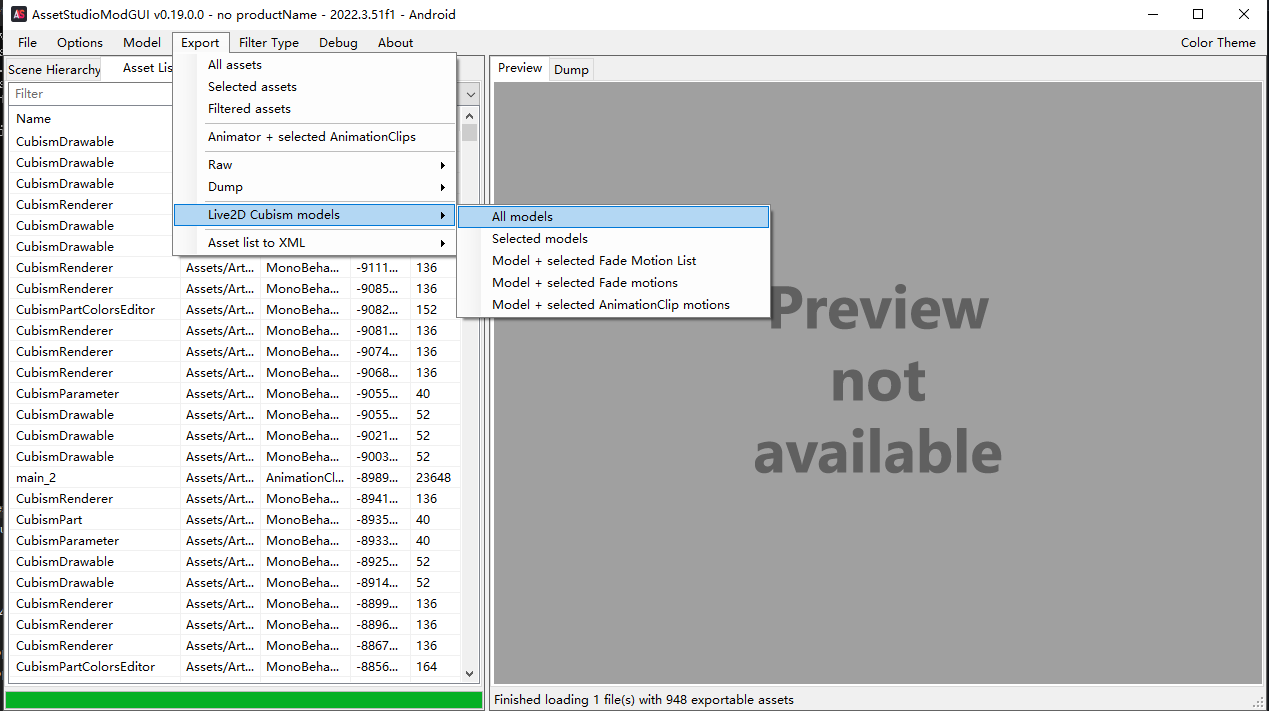Open the Options menu
The width and height of the screenshot is (1269, 711).
click(80, 43)
